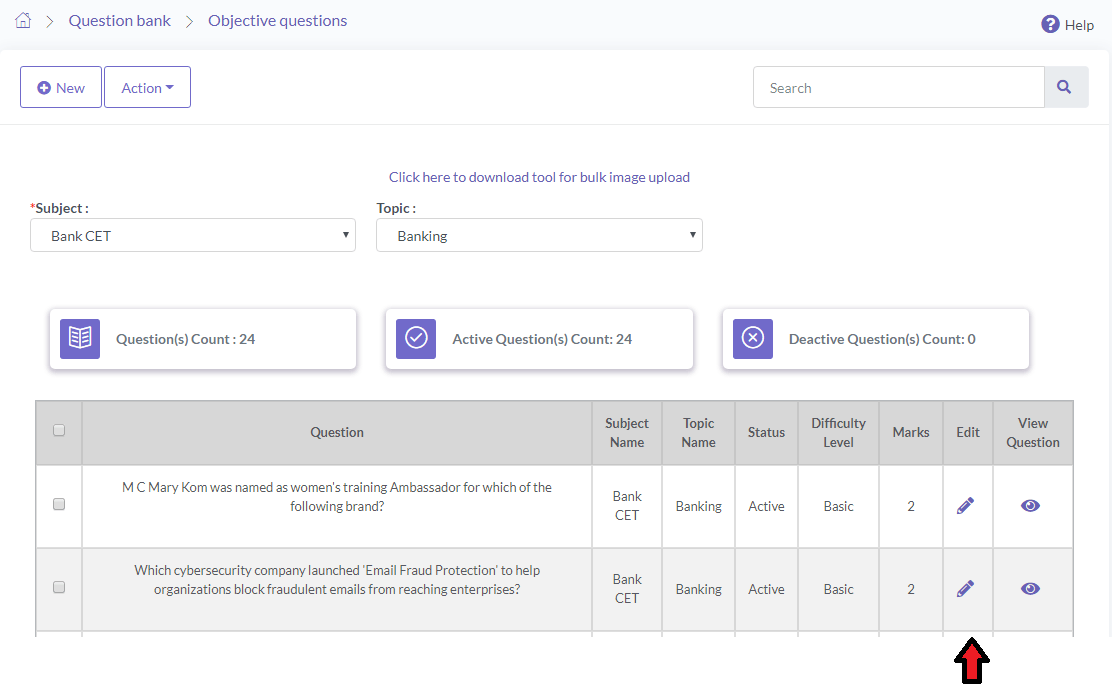Click the Deactive Question(s) Count cross icon
The height and width of the screenshot is (685, 1112).
coord(753,339)
